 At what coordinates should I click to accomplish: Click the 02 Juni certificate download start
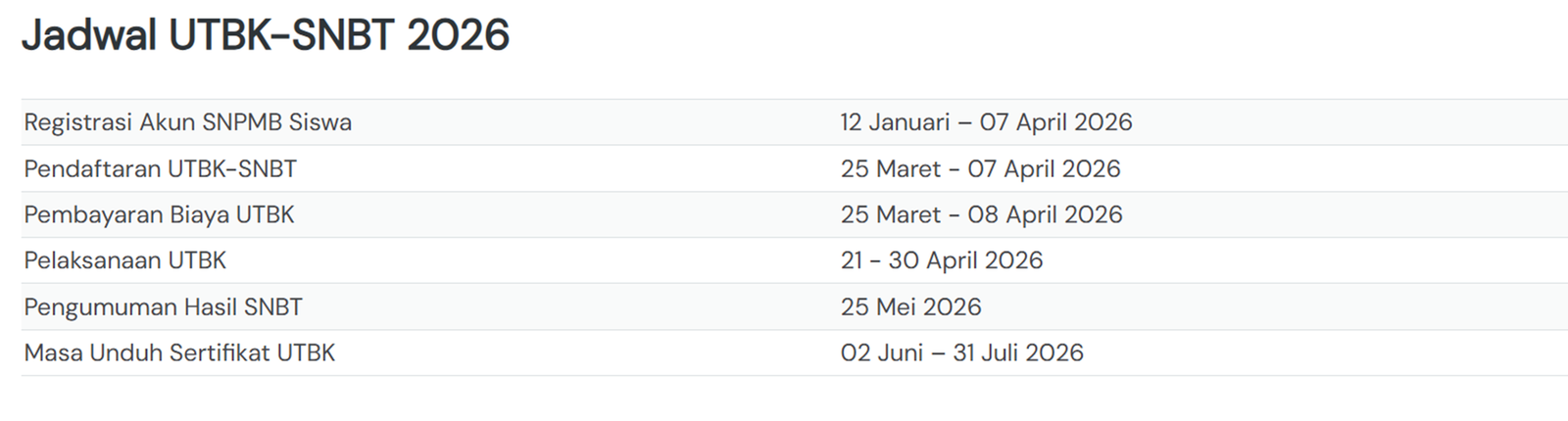coord(881,352)
